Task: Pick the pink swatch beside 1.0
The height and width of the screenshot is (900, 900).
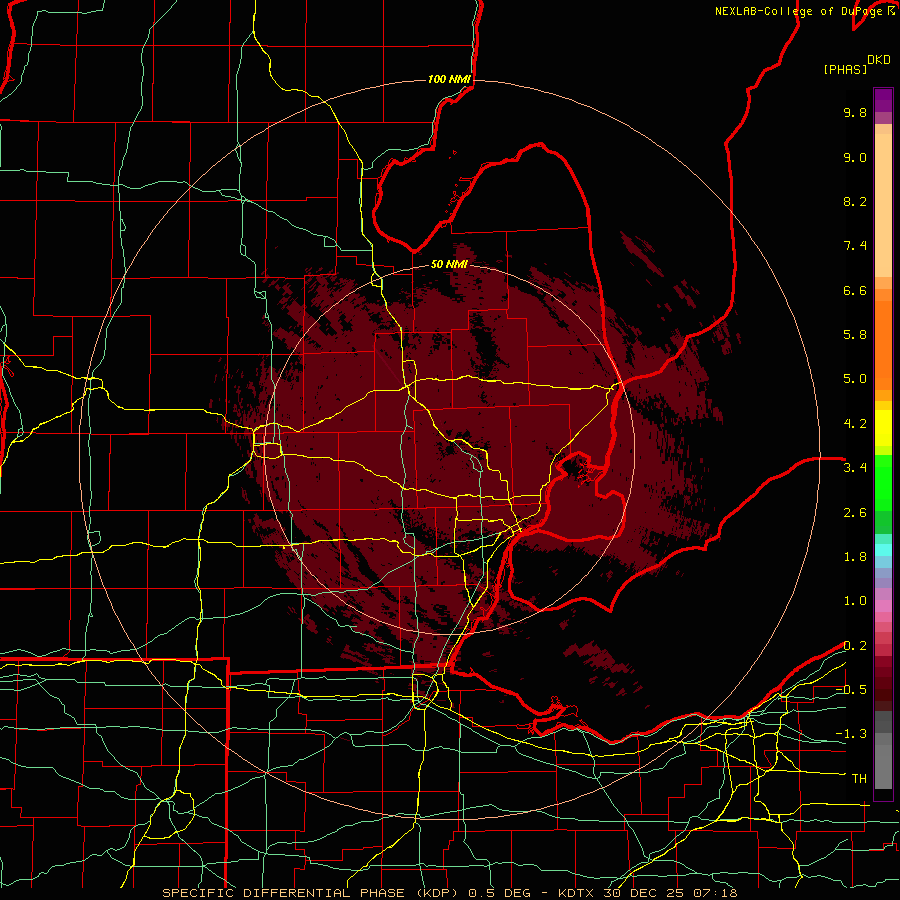Action: click(883, 606)
